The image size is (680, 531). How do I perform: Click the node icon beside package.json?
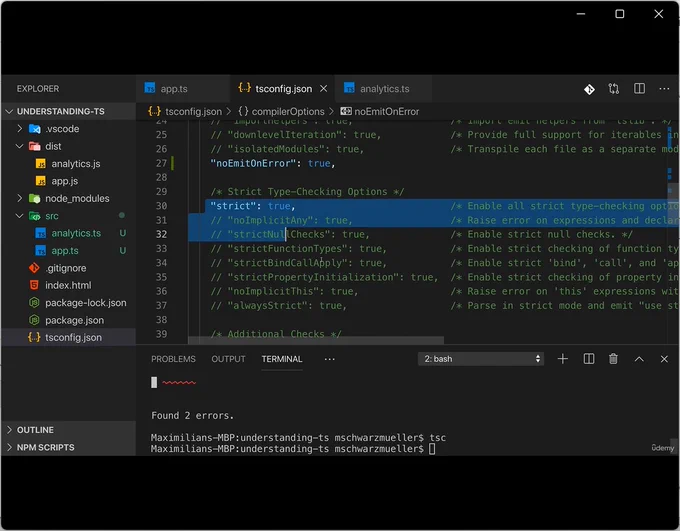(34, 320)
